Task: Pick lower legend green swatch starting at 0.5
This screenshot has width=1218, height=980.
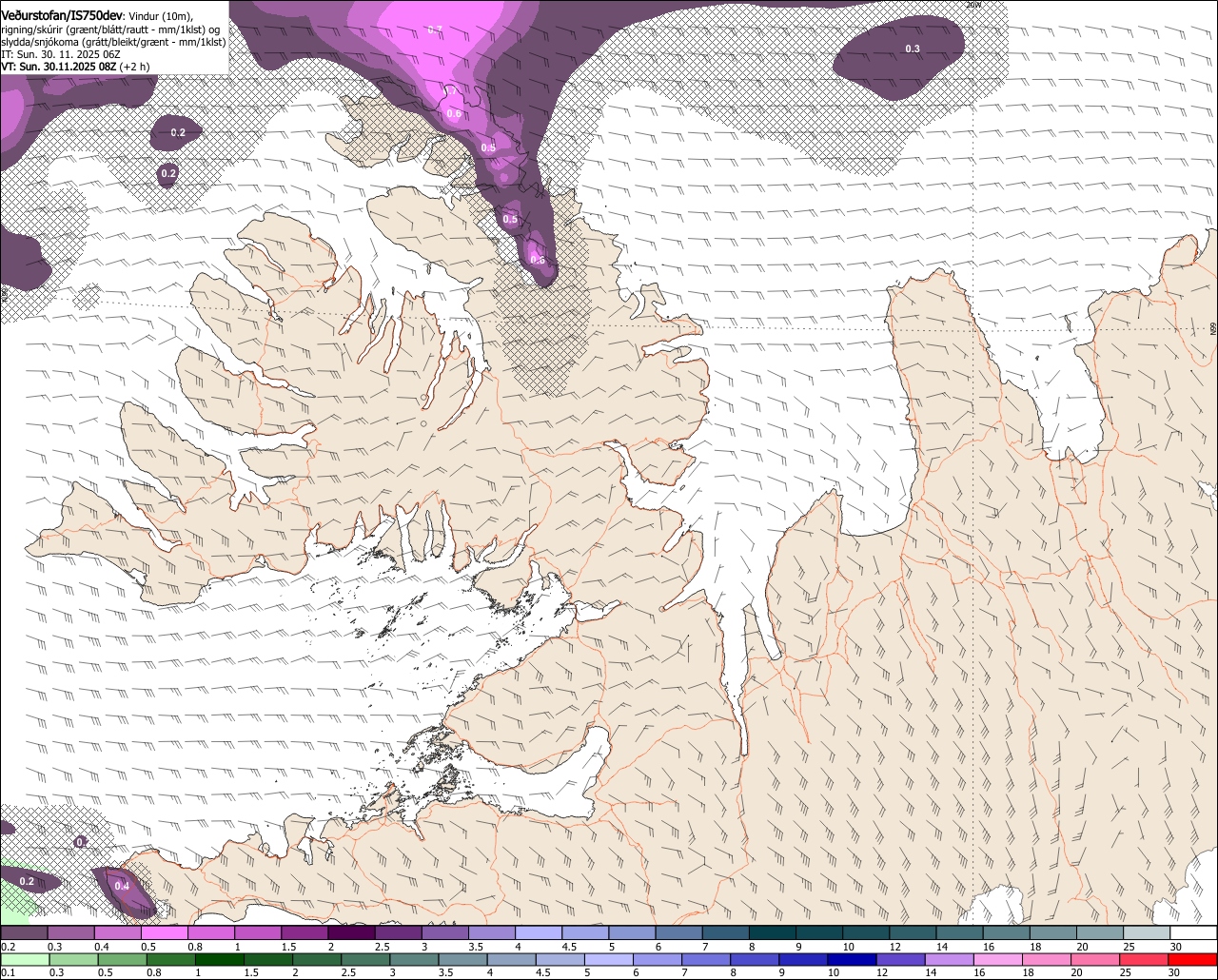Action: 123,960
